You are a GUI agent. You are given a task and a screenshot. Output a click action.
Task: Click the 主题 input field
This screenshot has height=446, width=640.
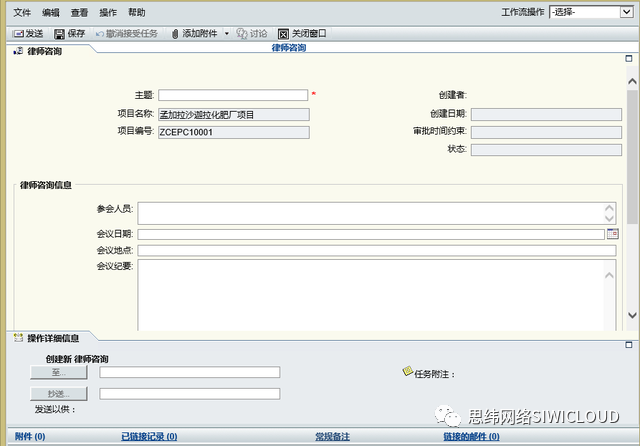click(x=233, y=95)
